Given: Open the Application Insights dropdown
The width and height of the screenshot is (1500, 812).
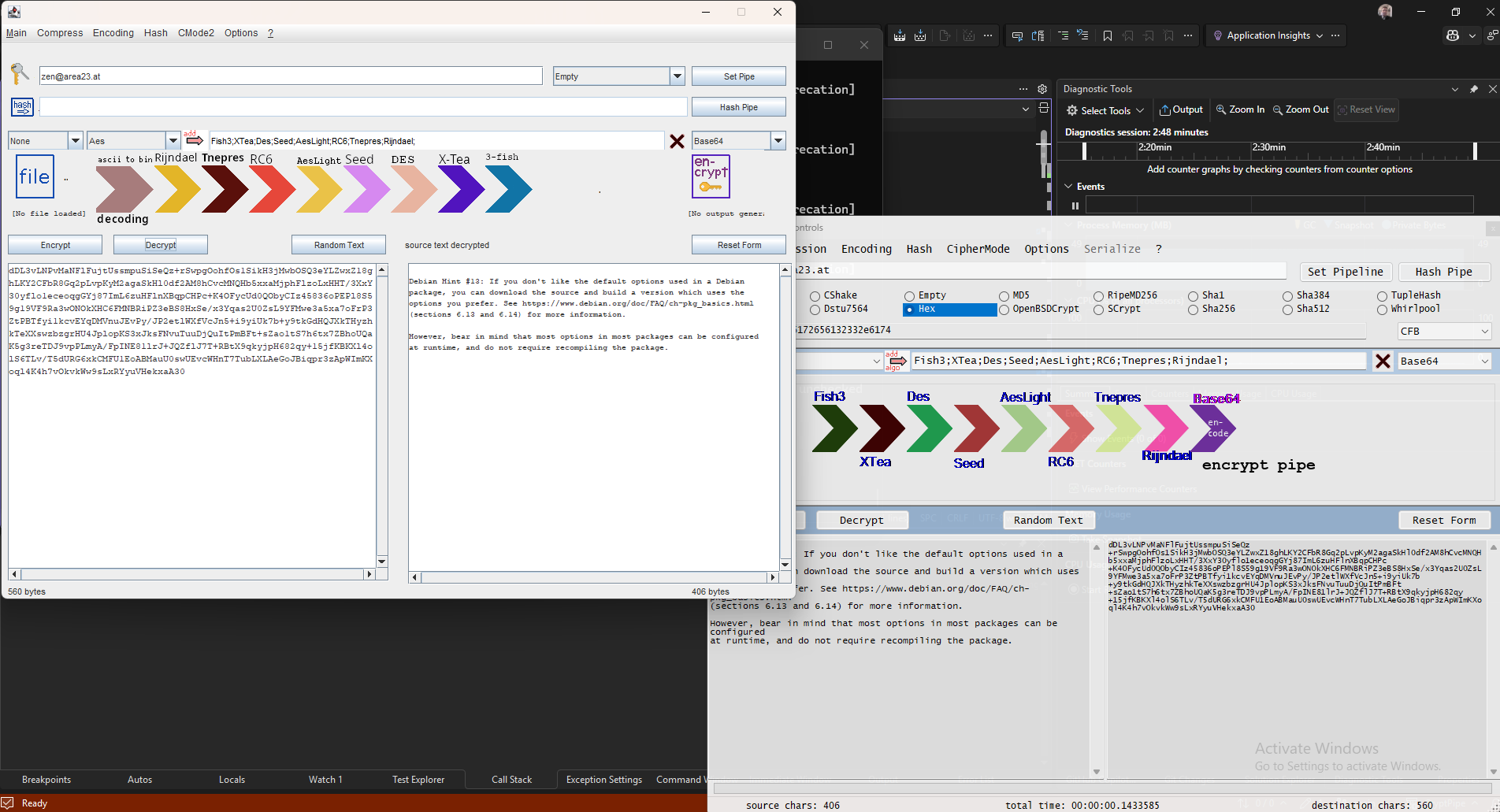Looking at the screenshot, I should pos(1268,35).
